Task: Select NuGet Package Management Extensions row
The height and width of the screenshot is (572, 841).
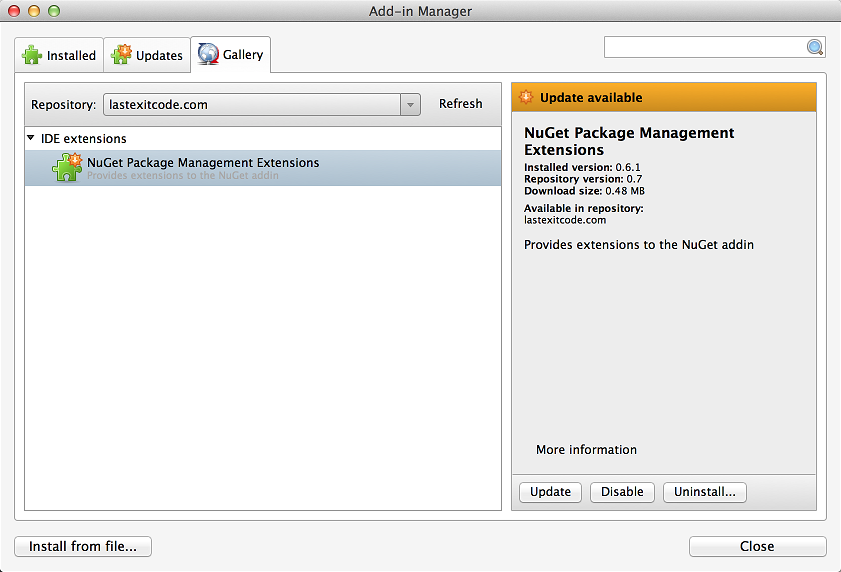Action: click(x=263, y=168)
